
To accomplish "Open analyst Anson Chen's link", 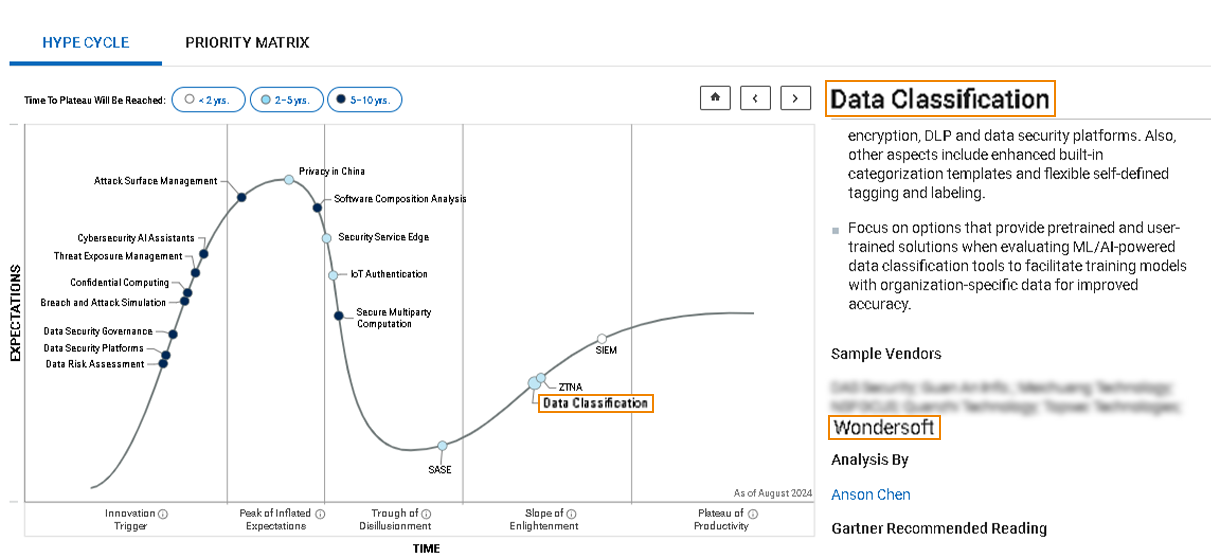I will [870, 495].
